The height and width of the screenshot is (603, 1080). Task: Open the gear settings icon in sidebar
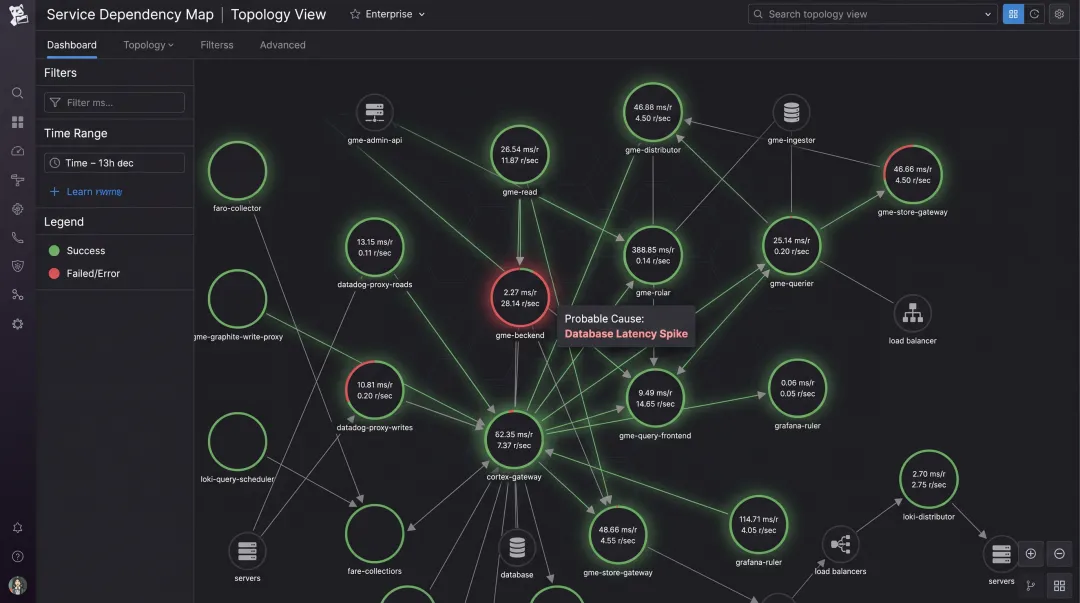coord(18,324)
